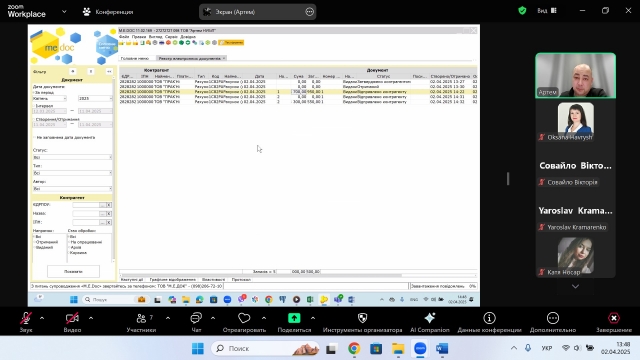This screenshot has height=360, width=640.
Task: Open the Правка menu in M.E.Doc
Action: click(139, 37)
